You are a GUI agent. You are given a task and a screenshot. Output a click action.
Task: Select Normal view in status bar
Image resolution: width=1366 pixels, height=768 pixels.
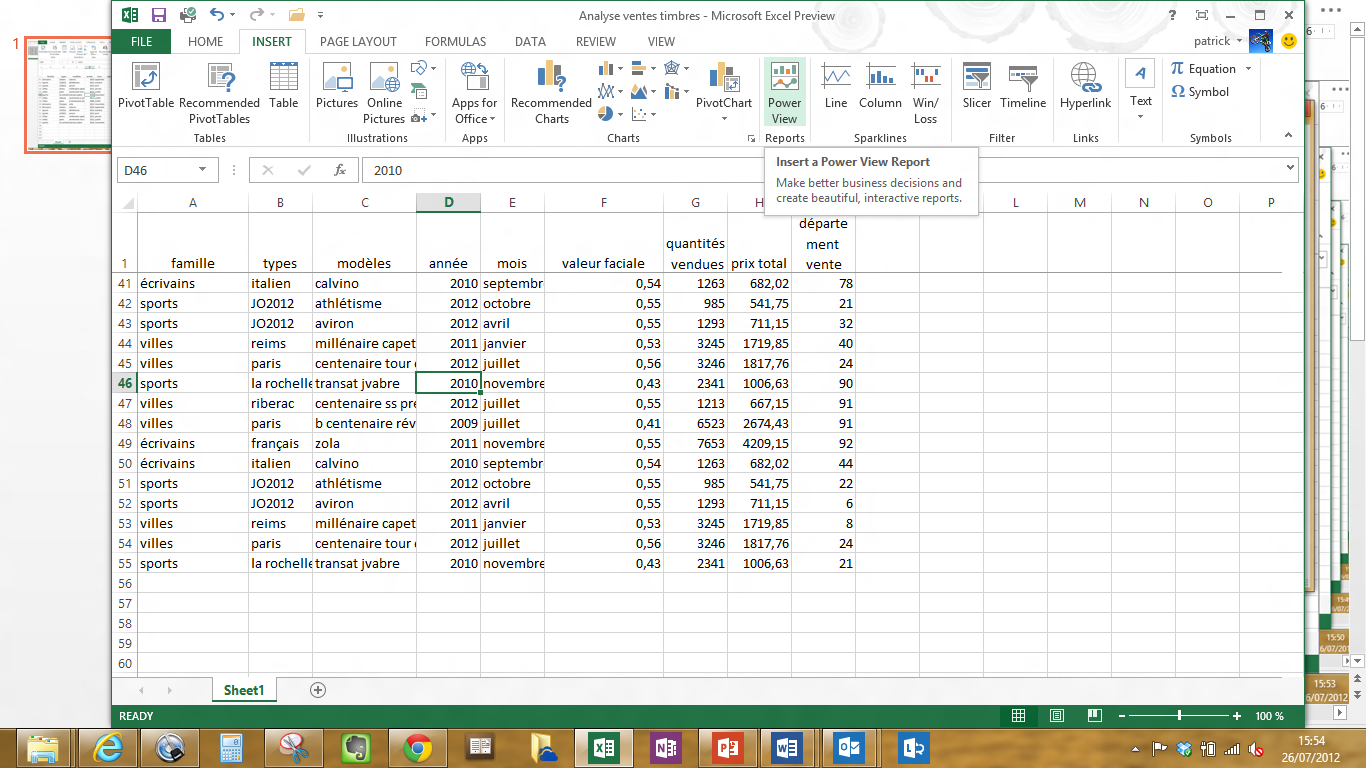tap(1018, 716)
